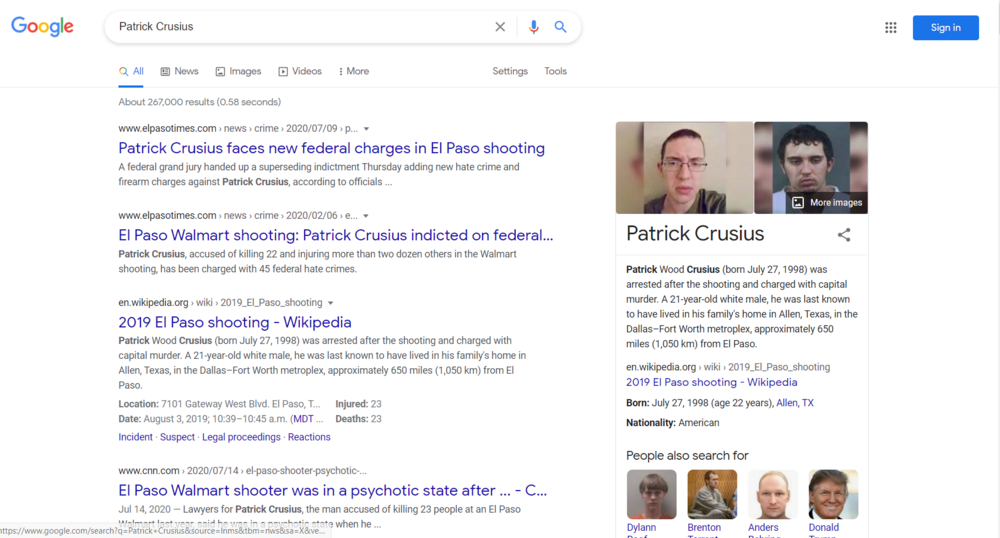The height and width of the screenshot is (538, 1000).
Task: Click the Sign in button
Action: pyautogui.click(x=945, y=27)
